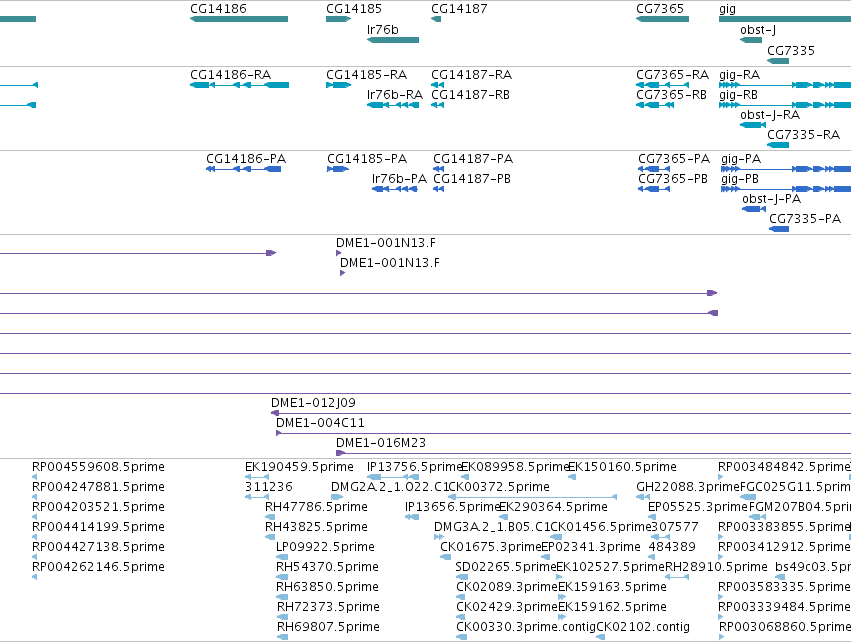
Task: Click the Ir76b-PA coding sequence glyph
Action: tap(395, 189)
